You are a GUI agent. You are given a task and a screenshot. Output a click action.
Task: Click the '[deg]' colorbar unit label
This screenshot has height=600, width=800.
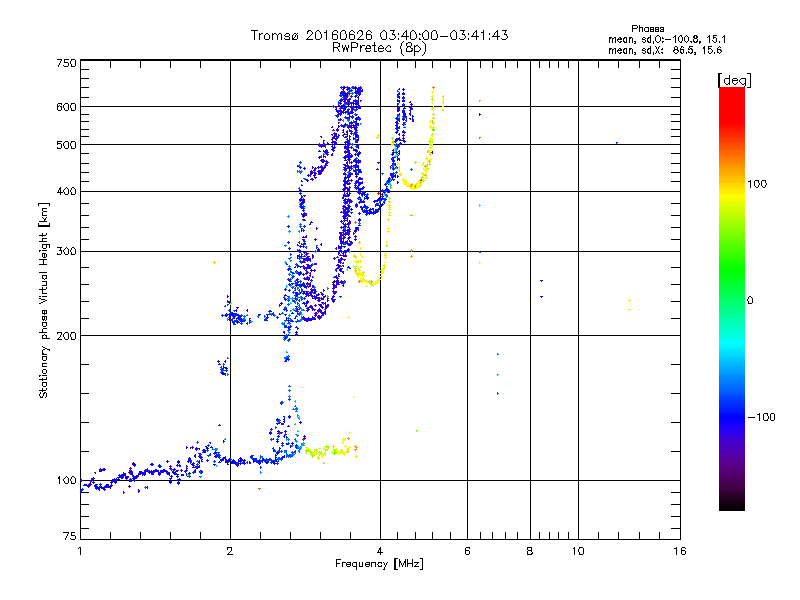click(x=734, y=80)
